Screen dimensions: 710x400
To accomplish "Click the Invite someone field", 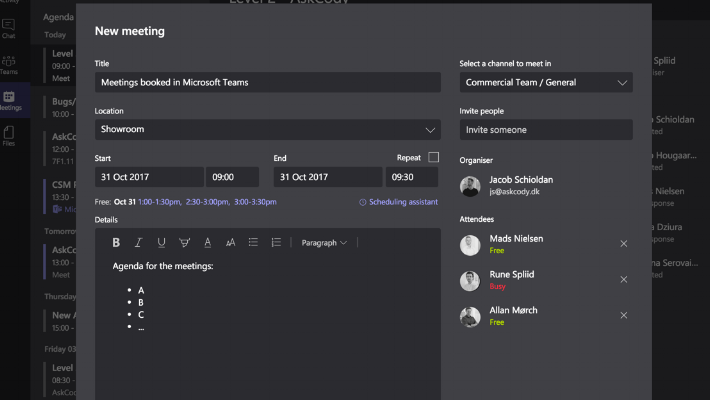I will (546, 130).
